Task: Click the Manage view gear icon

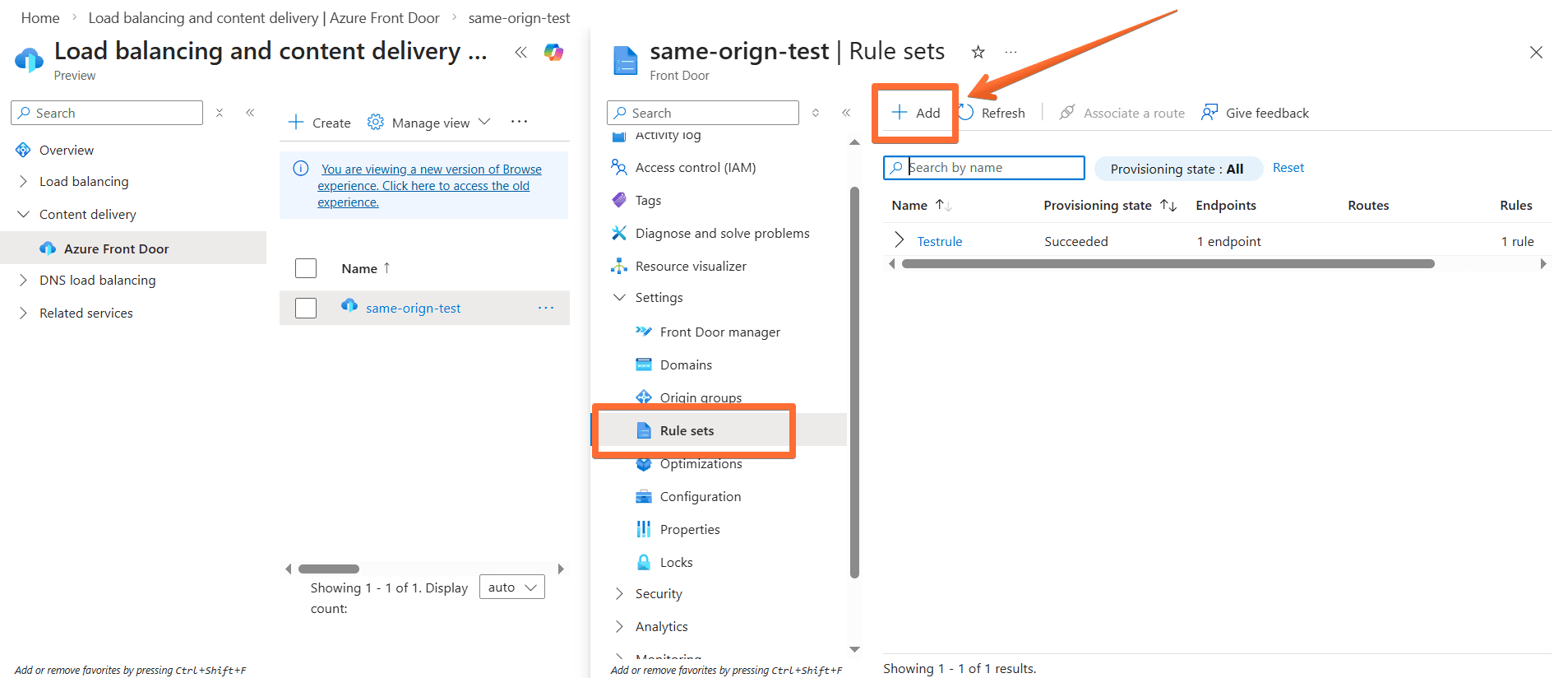Action: tap(375, 122)
